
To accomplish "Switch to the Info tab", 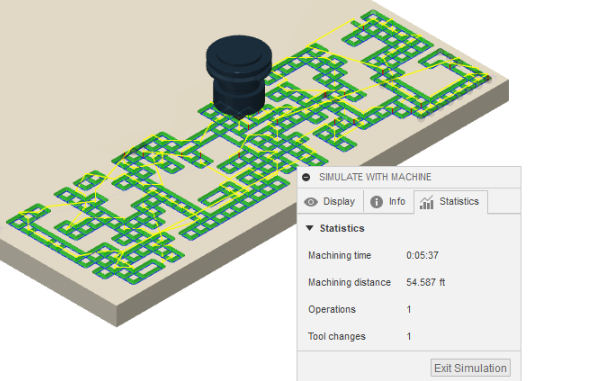I will coord(388,202).
